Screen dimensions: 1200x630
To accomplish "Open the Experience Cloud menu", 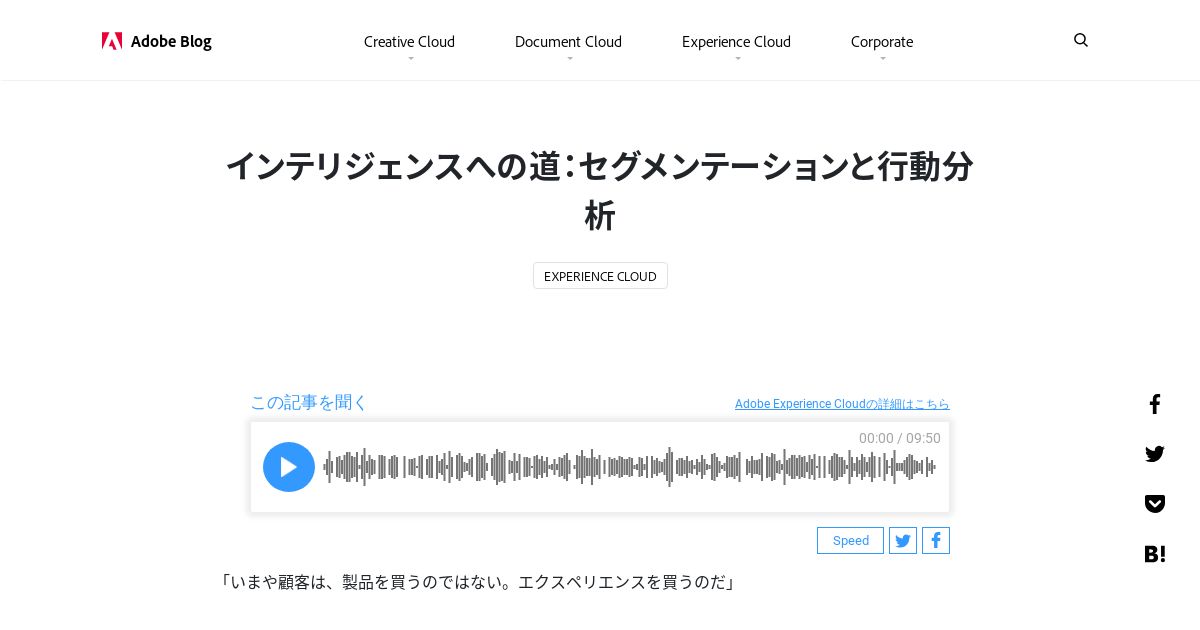I will [736, 41].
